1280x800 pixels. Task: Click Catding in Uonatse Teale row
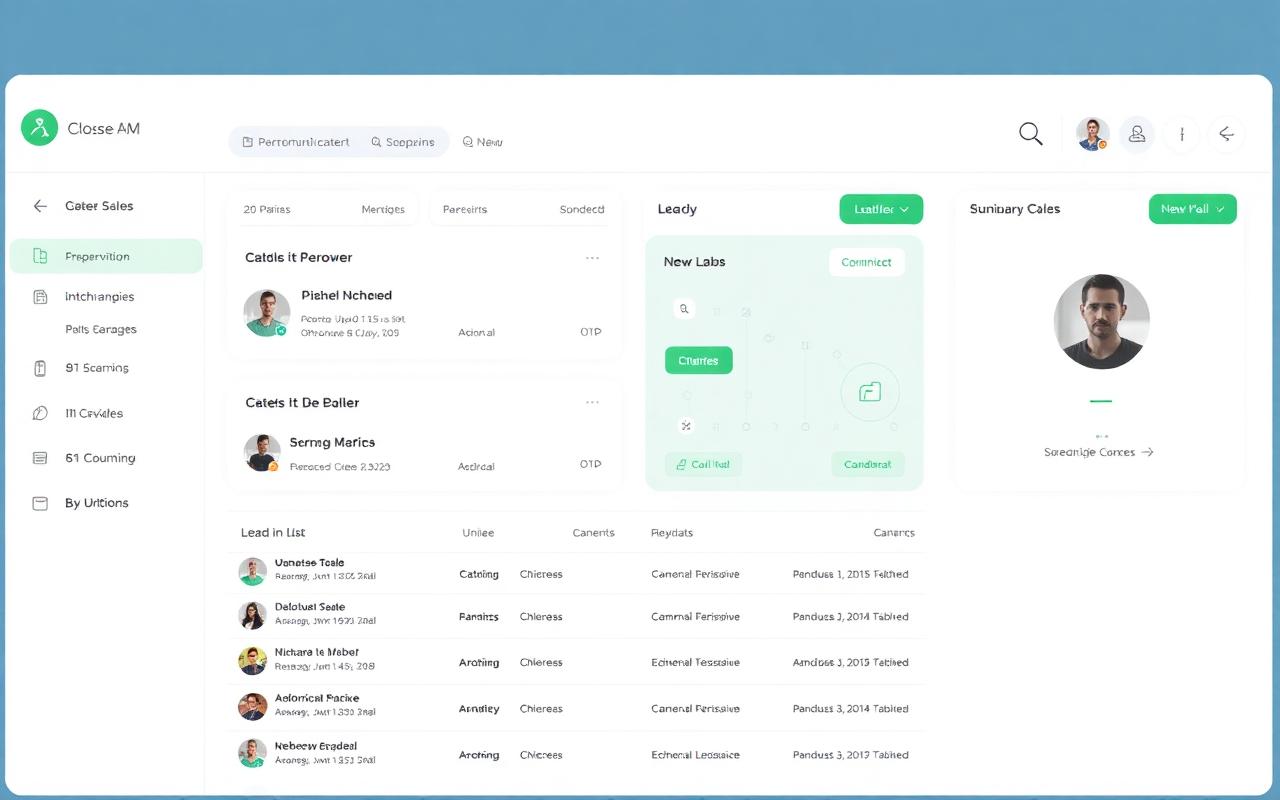pyautogui.click(x=479, y=574)
